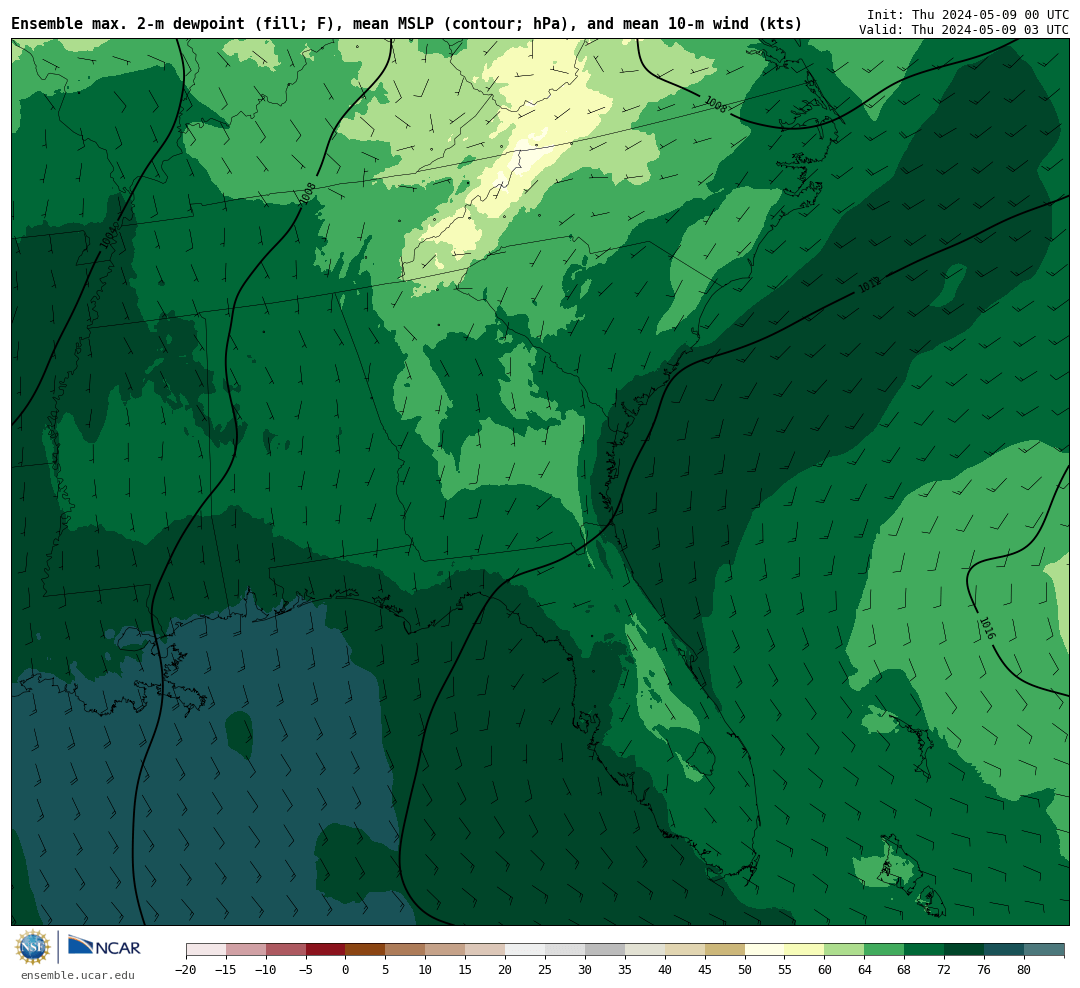
Task: Click the 40 colorbar tick label
Action: point(665,970)
